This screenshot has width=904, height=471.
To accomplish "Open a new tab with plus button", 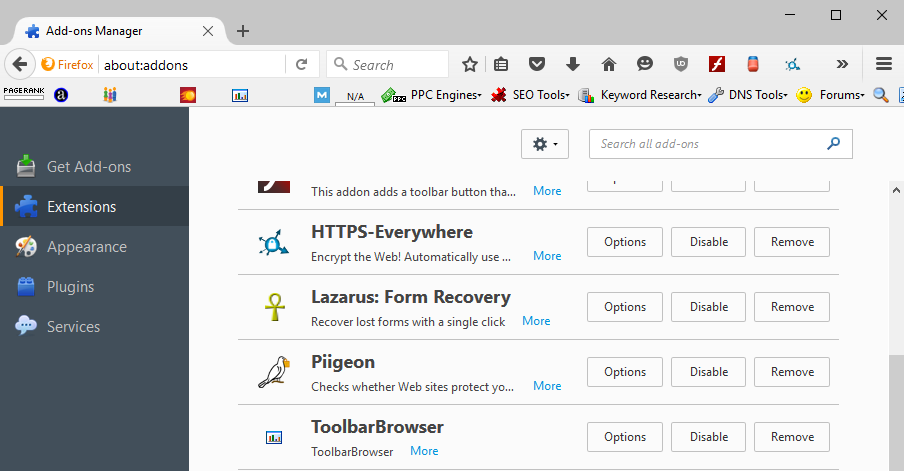I will pos(243,31).
